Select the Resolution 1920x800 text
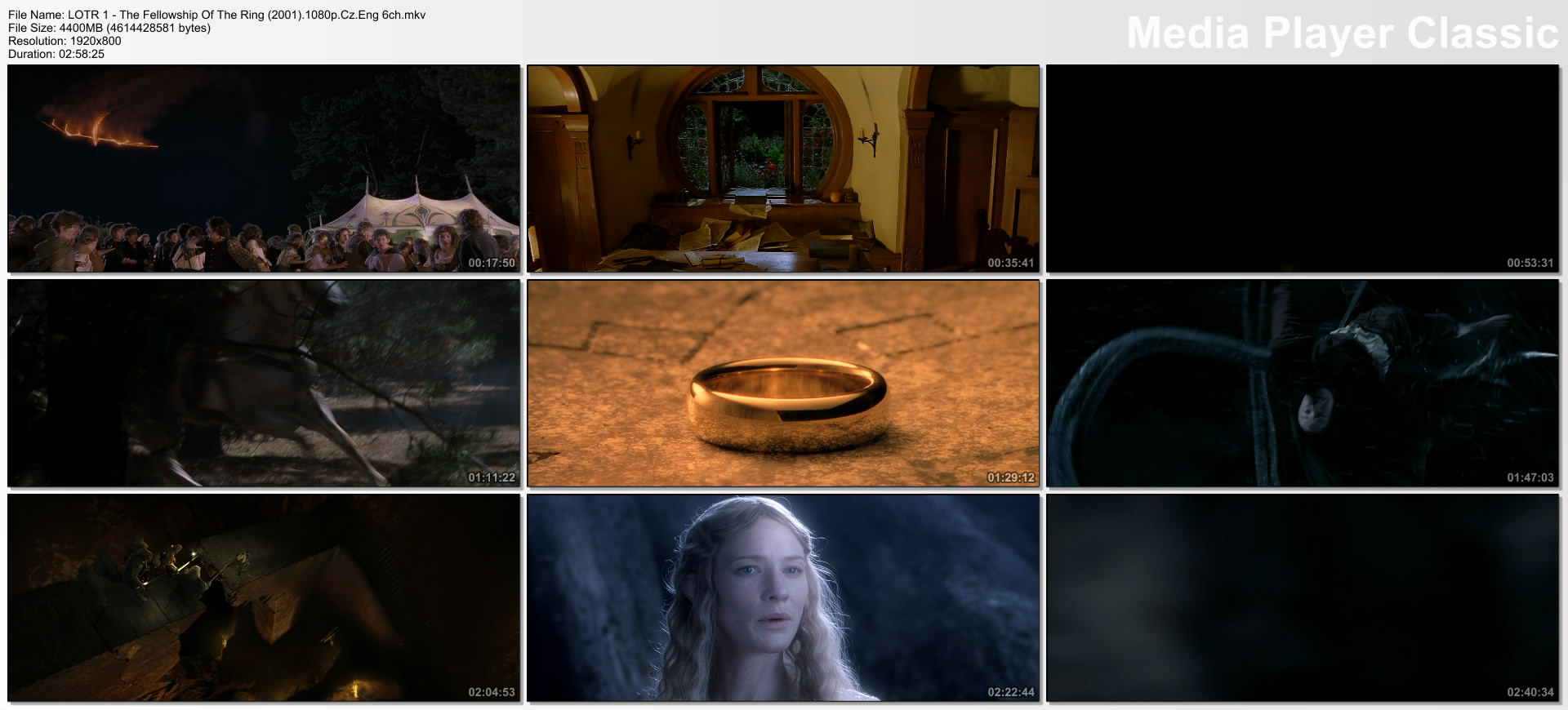Screen dimensions: 1568x710 tap(65, 41)
